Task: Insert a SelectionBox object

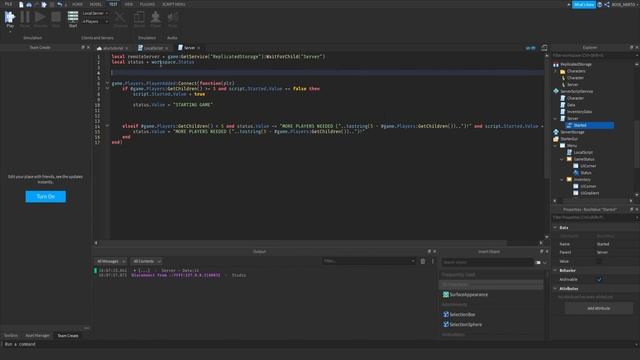Action: point(459,314)
